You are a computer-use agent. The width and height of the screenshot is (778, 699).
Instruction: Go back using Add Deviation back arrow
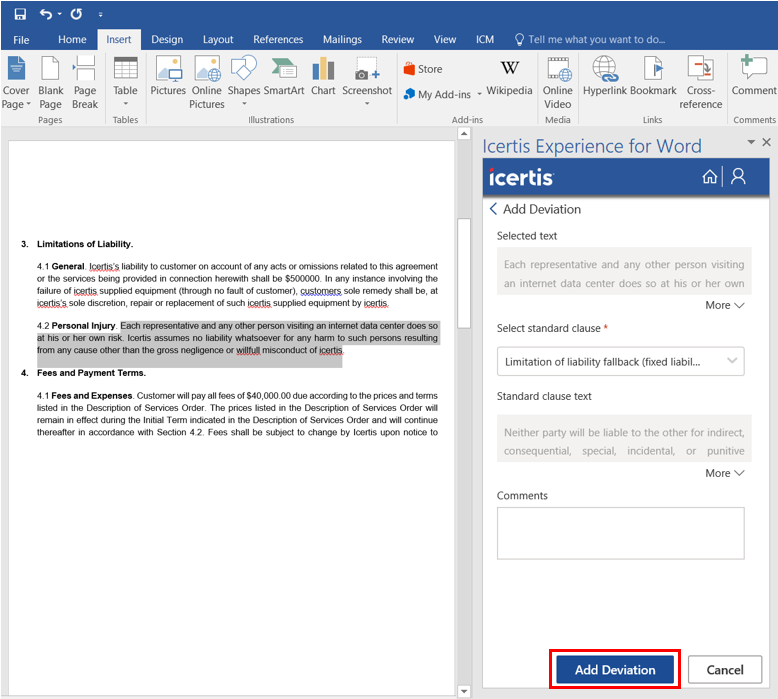(x=493, y=209)
